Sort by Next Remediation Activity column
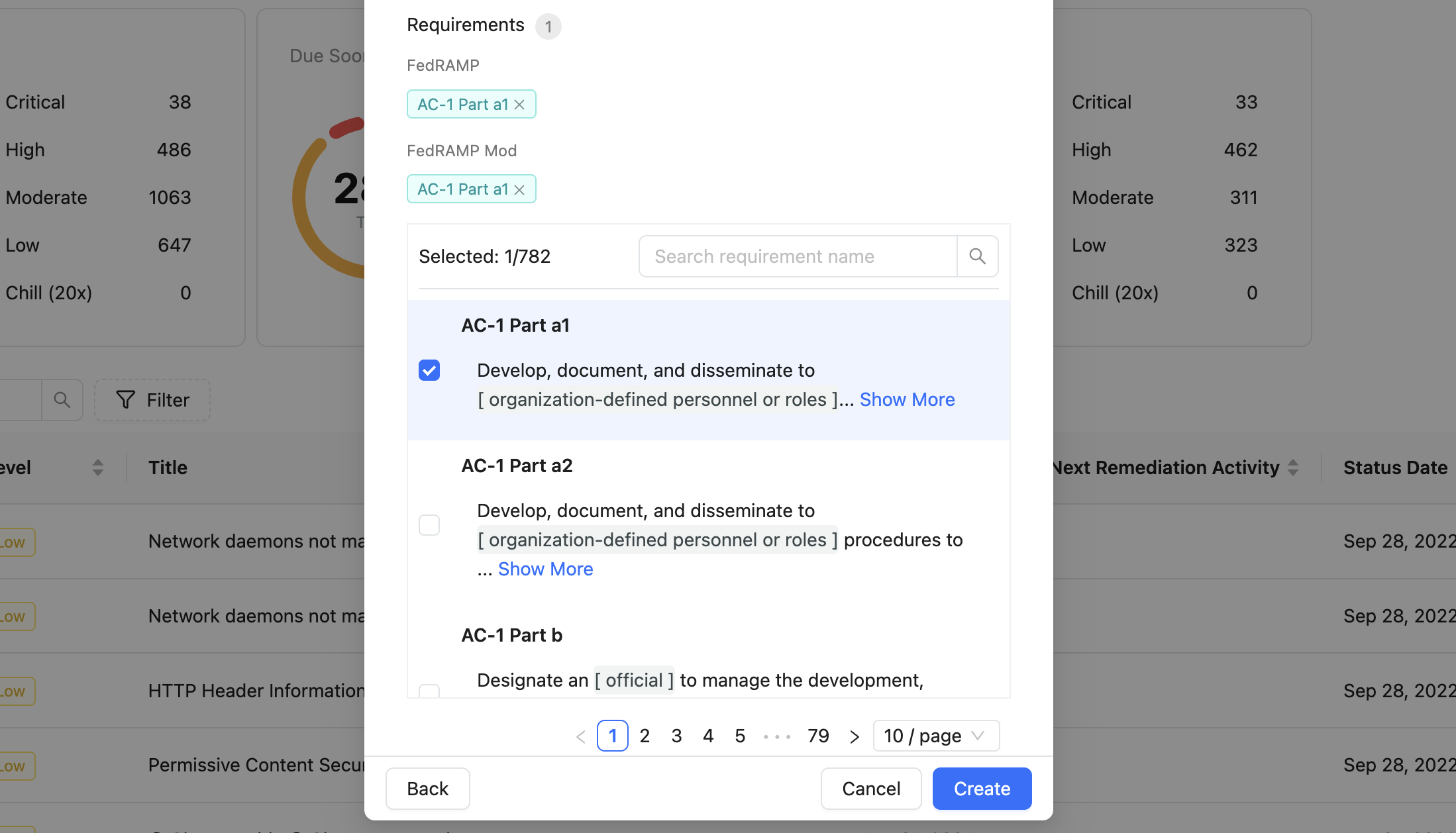 click(1292, 467)
